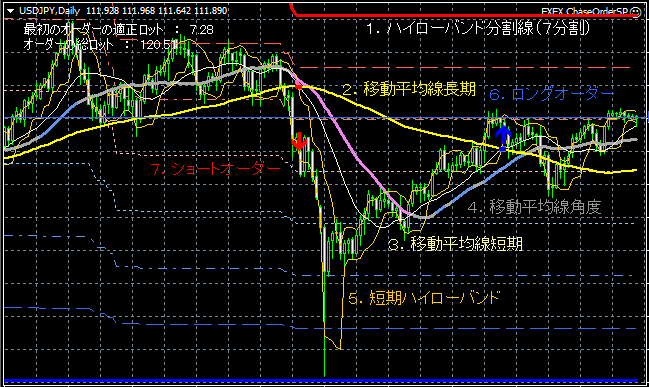The height and width of the screenshot is (387, 649).
Task: Select the '6. ロングオーダー' blue label
Action: click(x=552, y=94)
